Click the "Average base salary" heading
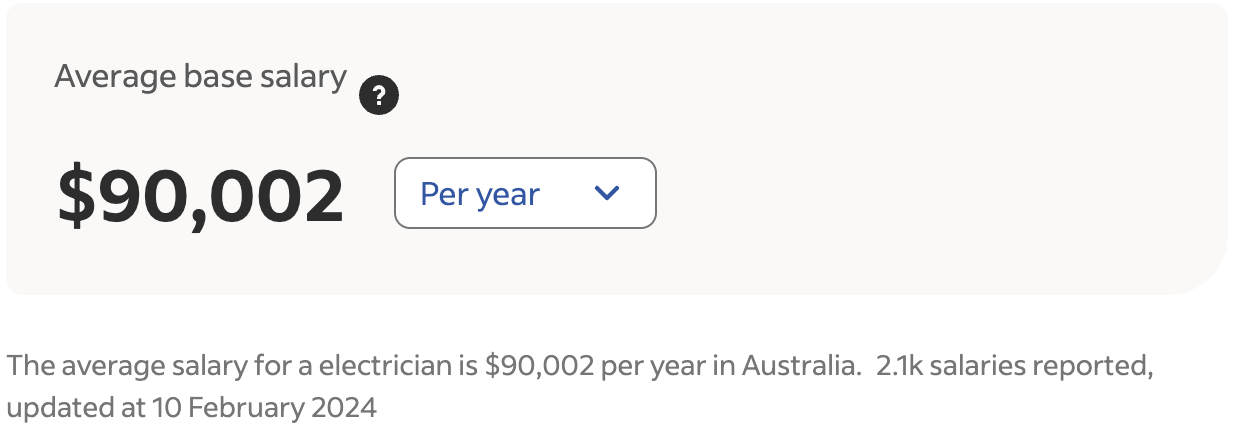 (200, 76)
